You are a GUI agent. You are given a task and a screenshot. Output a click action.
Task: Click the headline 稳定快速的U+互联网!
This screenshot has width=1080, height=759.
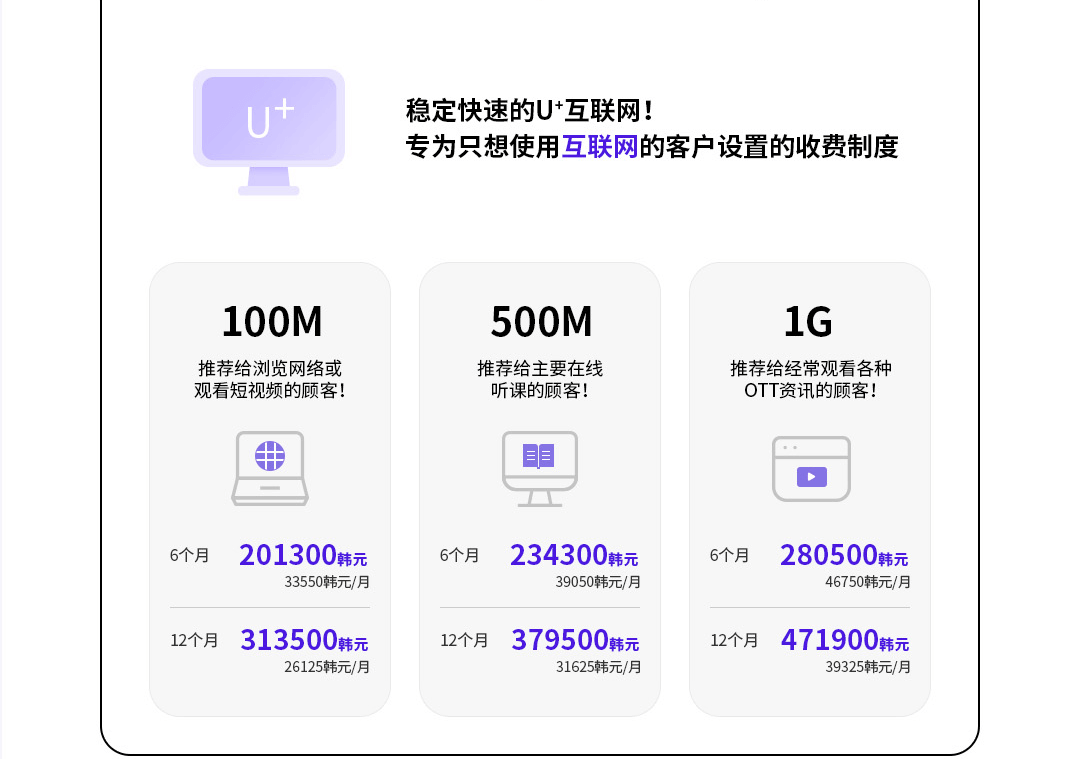pyautogui.click(x=529, y=110)
